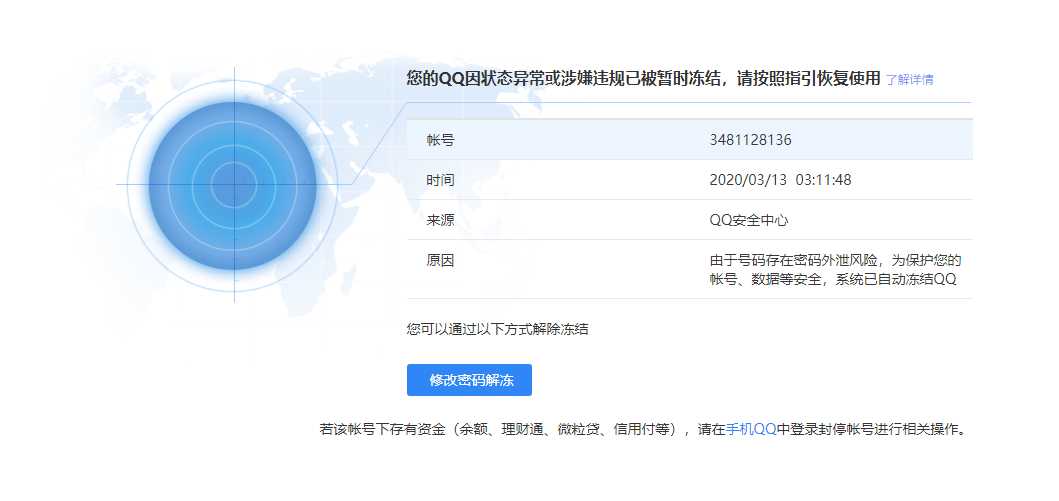
Task: Follow the 手机QQ link
Action: coord(751,429)
